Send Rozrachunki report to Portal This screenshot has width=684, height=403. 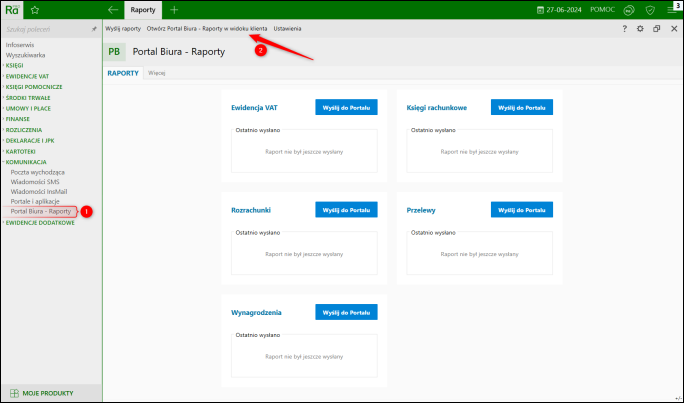click(x=346, y=210)
